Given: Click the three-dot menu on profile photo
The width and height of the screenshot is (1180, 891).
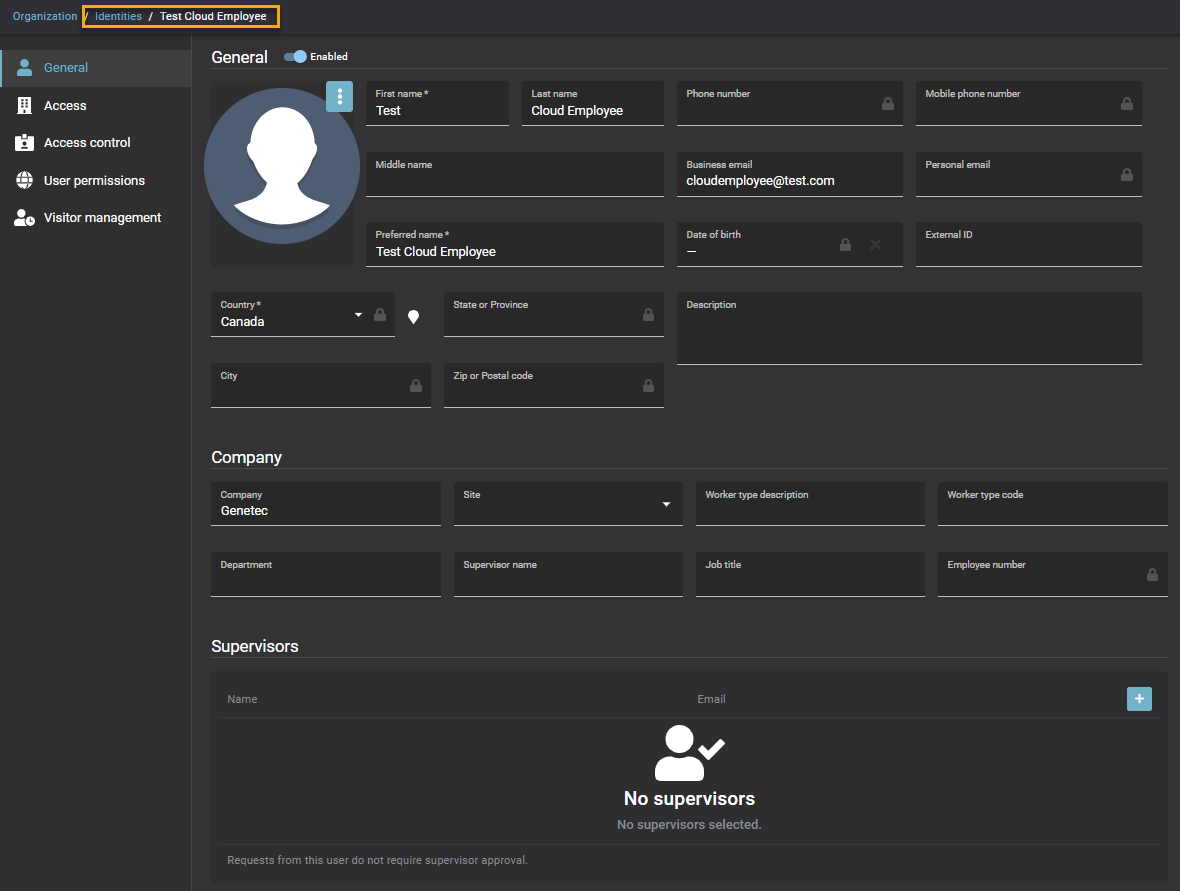Looking at the screenshot, I should 340,97.
